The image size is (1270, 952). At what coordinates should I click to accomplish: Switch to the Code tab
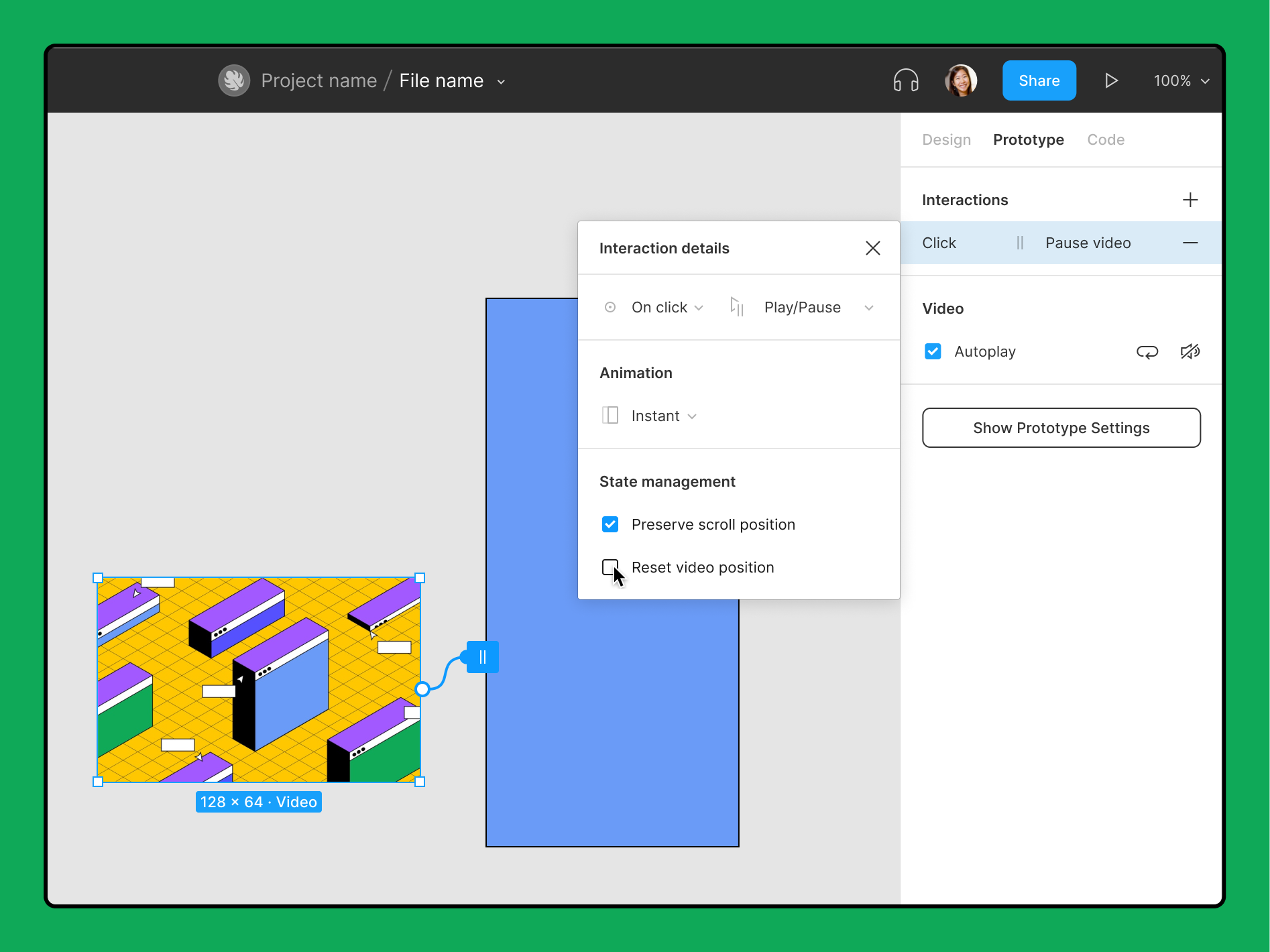coord(1105,139)
